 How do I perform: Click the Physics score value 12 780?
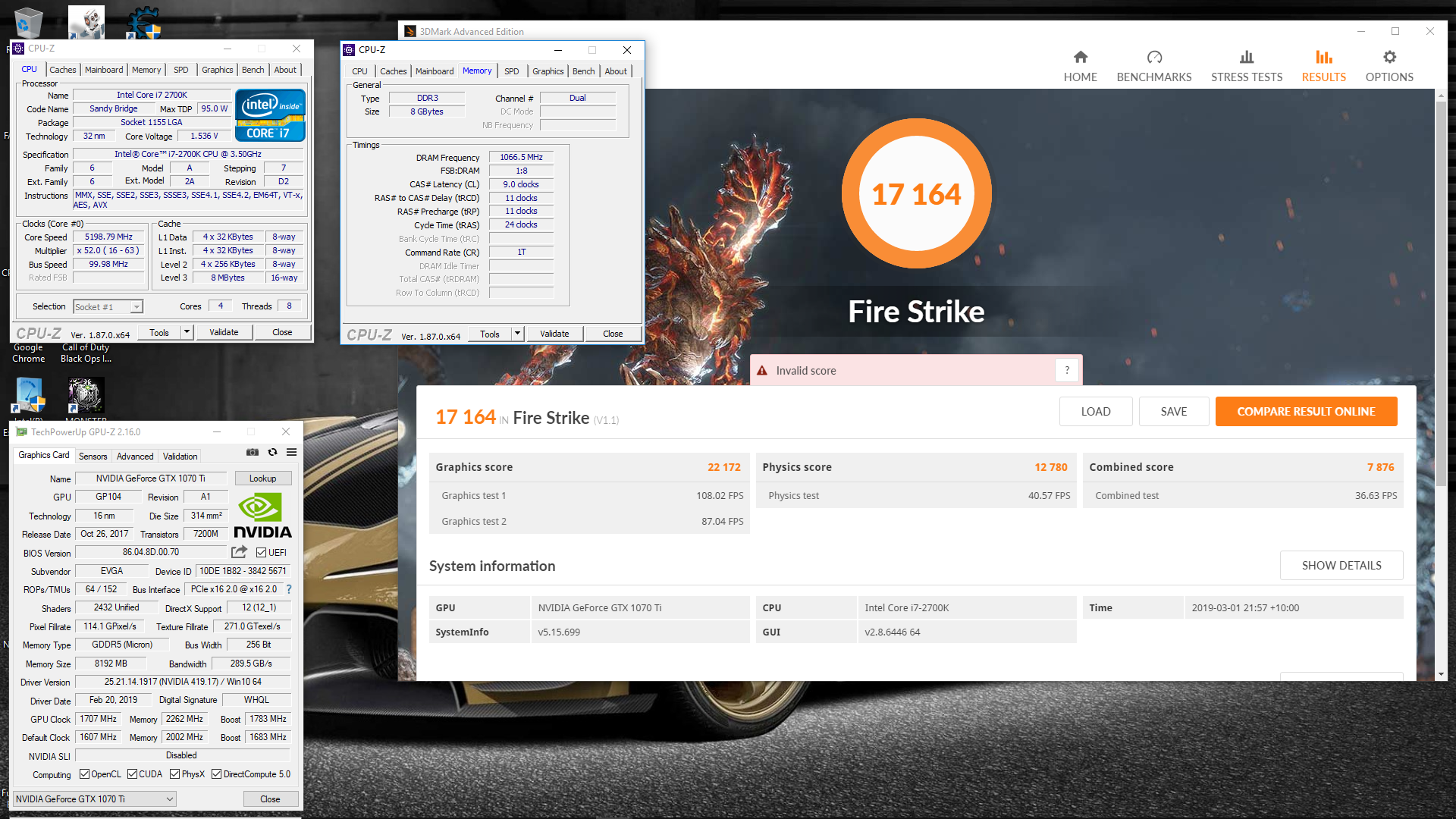tap(1050, 467)
